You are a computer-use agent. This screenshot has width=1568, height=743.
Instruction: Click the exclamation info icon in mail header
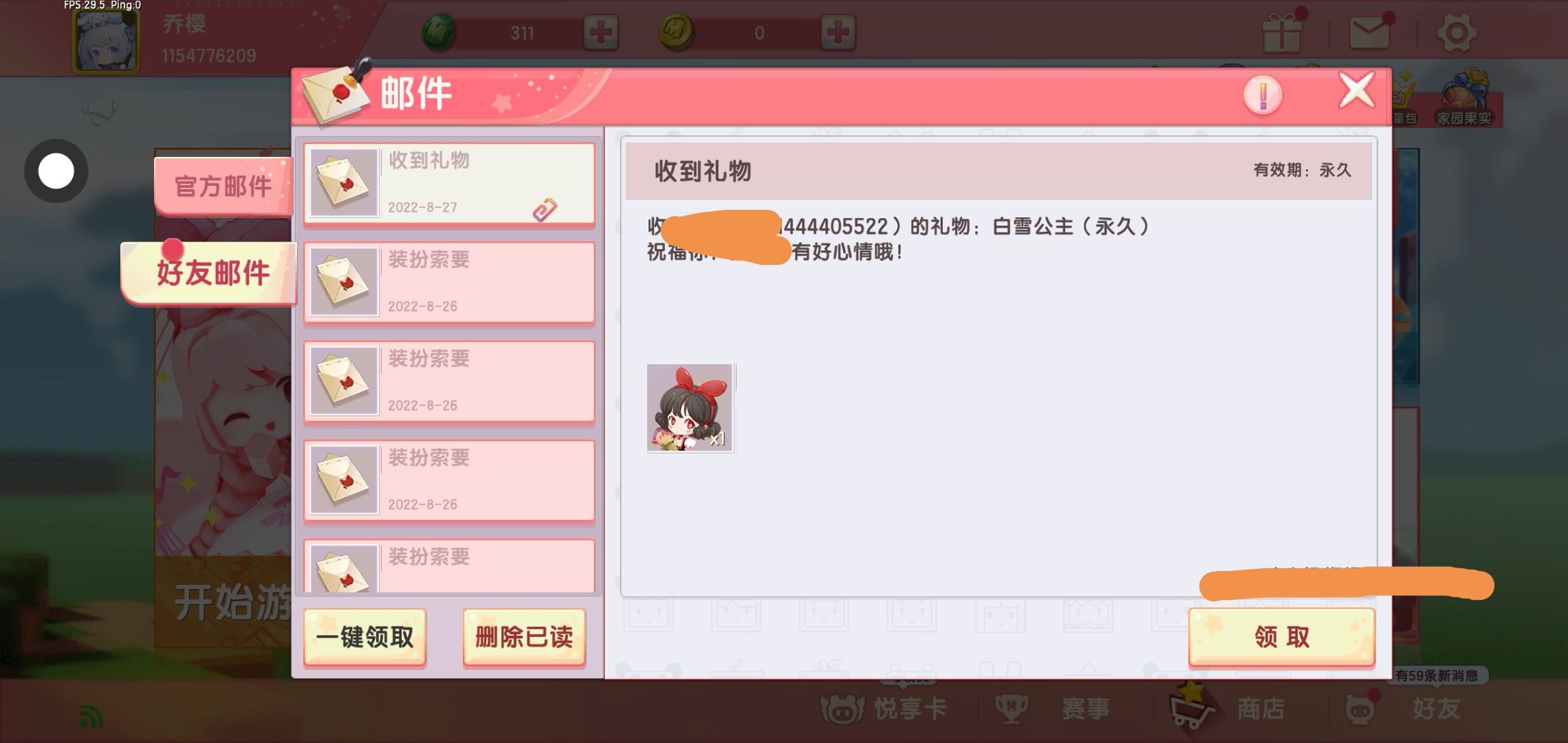[x=1263, y=94]
